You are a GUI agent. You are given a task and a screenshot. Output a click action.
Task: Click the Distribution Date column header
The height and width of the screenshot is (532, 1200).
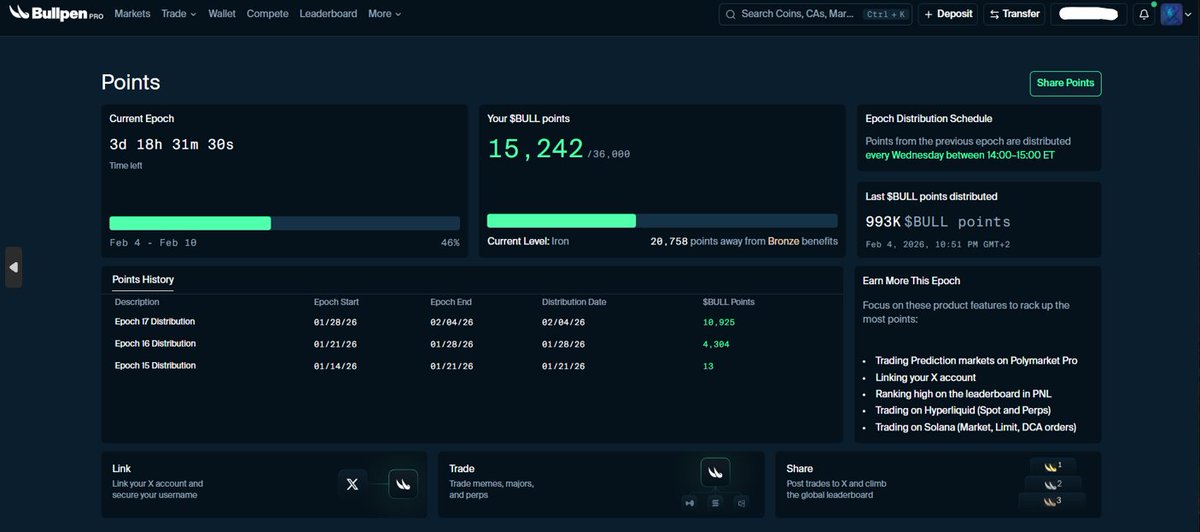click(574, 302)
